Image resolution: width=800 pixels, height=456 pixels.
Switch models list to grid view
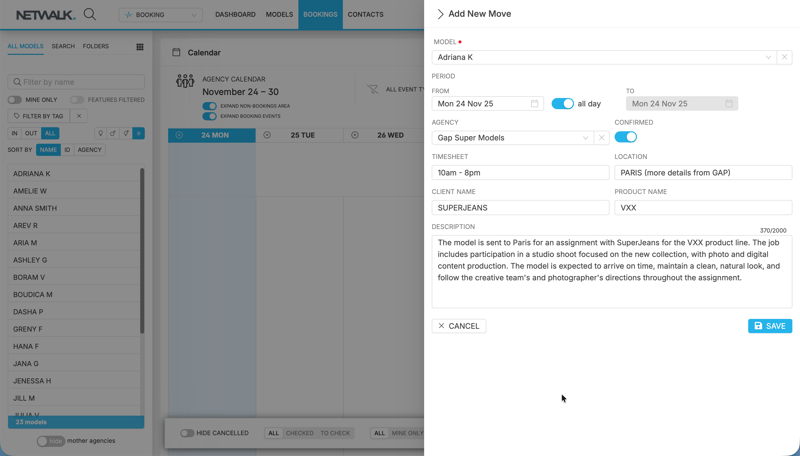140,47
